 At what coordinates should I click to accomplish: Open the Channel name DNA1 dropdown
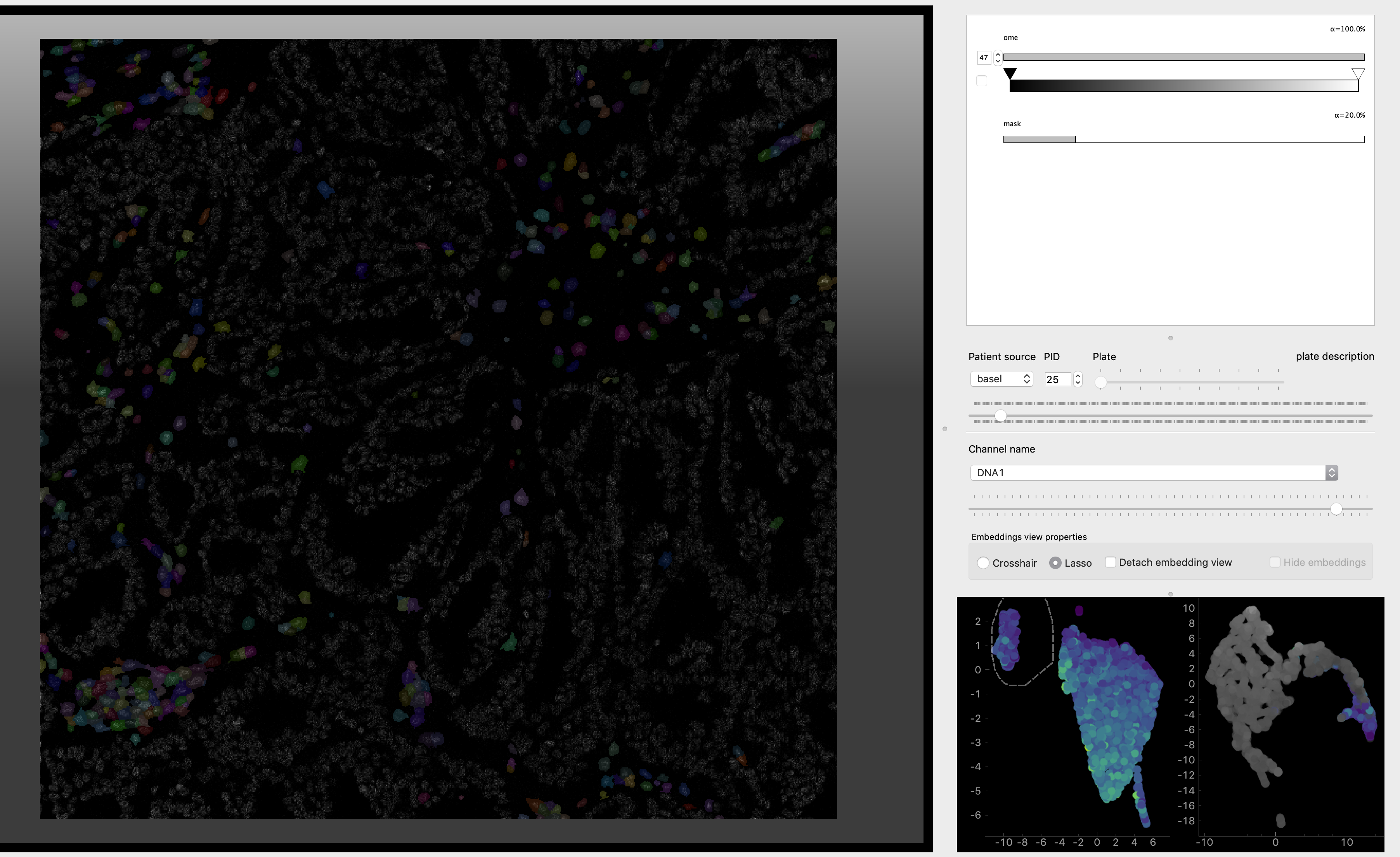tap(1153, 473)
